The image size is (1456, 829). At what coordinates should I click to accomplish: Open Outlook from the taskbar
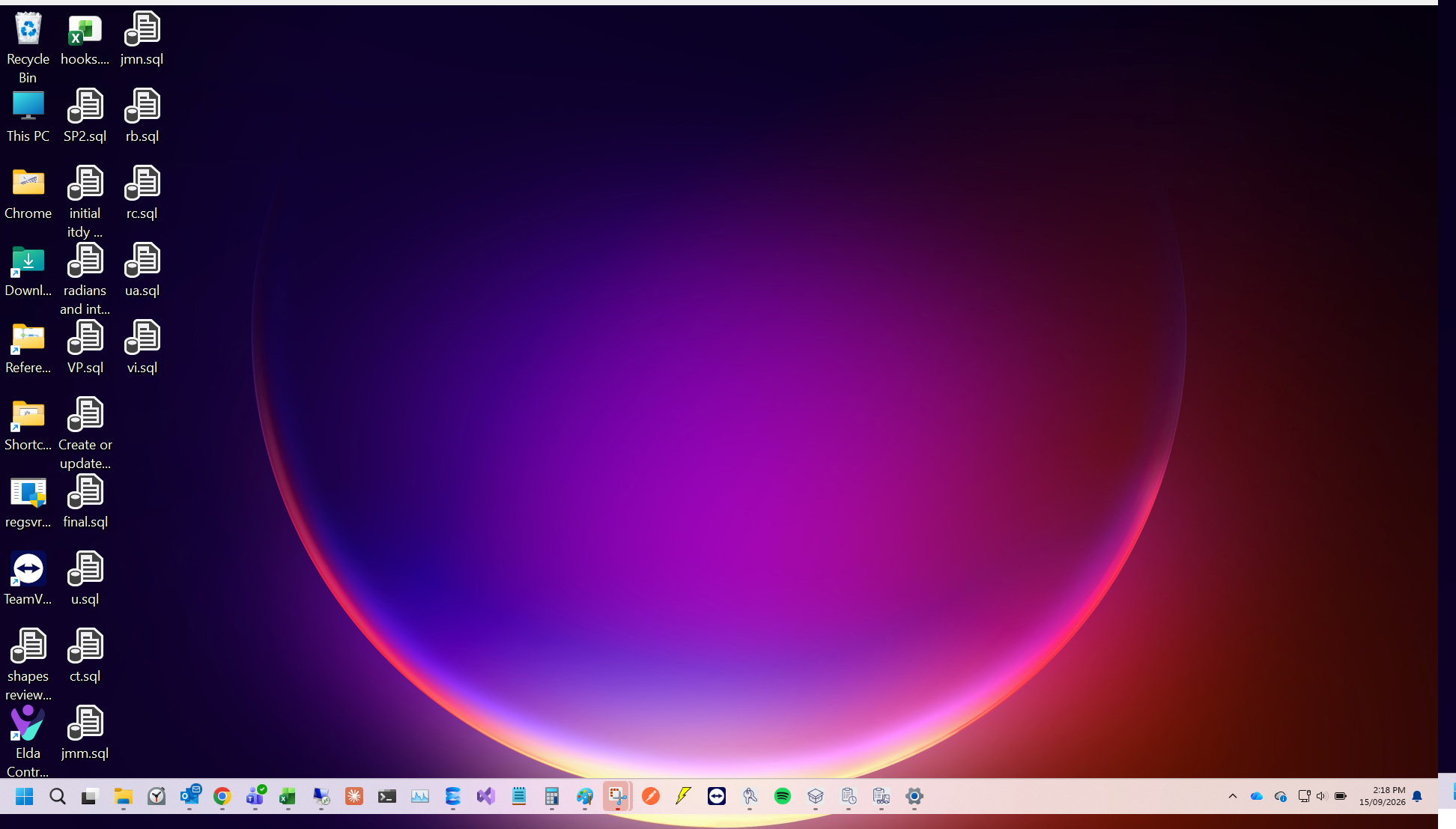189,796
